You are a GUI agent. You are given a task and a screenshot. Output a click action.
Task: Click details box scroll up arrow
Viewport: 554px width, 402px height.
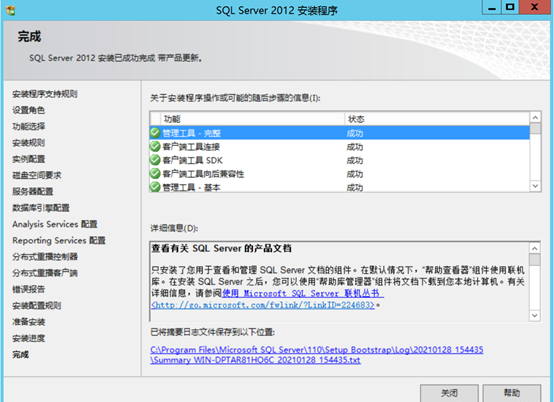pos(535,248)
